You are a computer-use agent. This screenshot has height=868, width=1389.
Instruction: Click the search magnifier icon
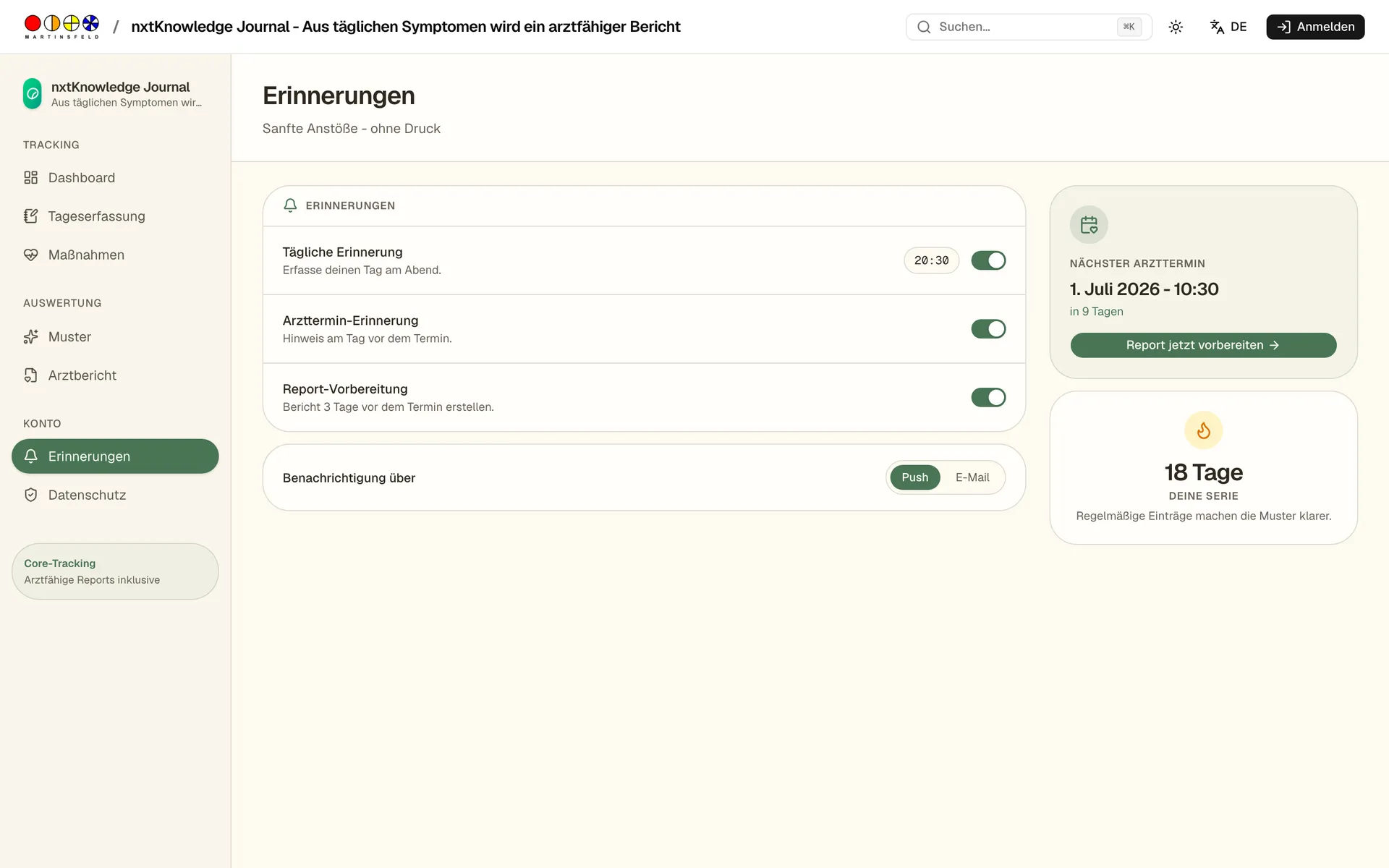(x=924, y=27)
